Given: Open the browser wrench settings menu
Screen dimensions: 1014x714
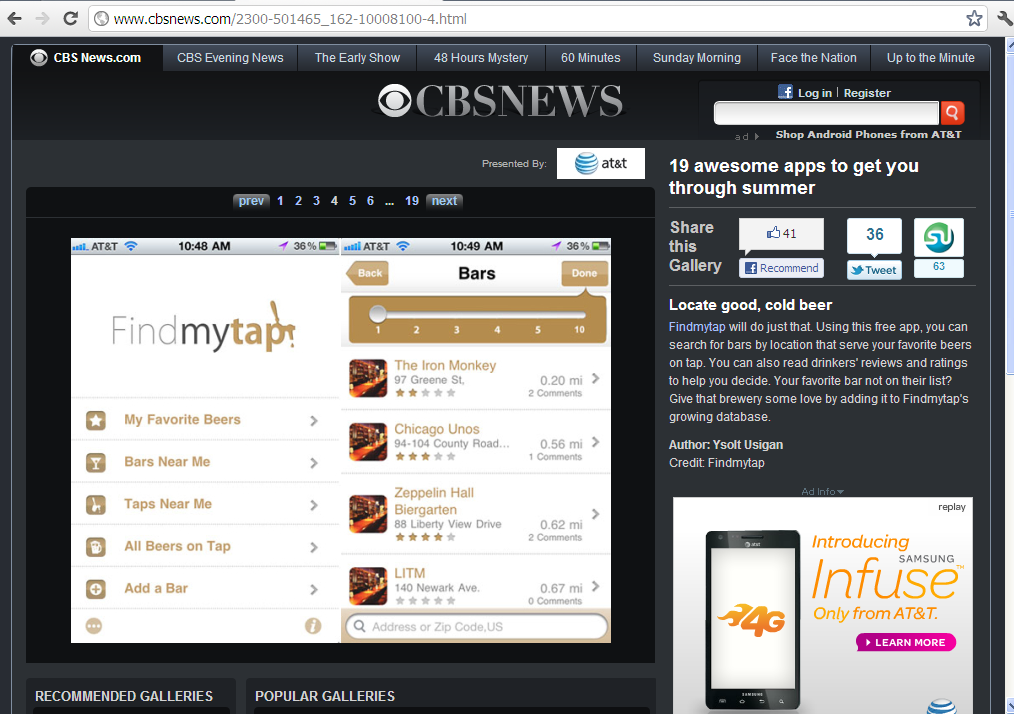Looking at the screenshot, I should click(1006, 19).
